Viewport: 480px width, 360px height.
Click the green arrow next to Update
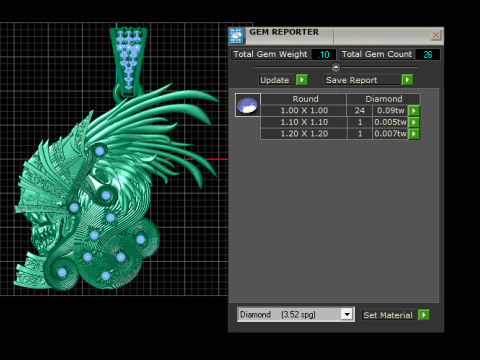click(x=302, y=80)
